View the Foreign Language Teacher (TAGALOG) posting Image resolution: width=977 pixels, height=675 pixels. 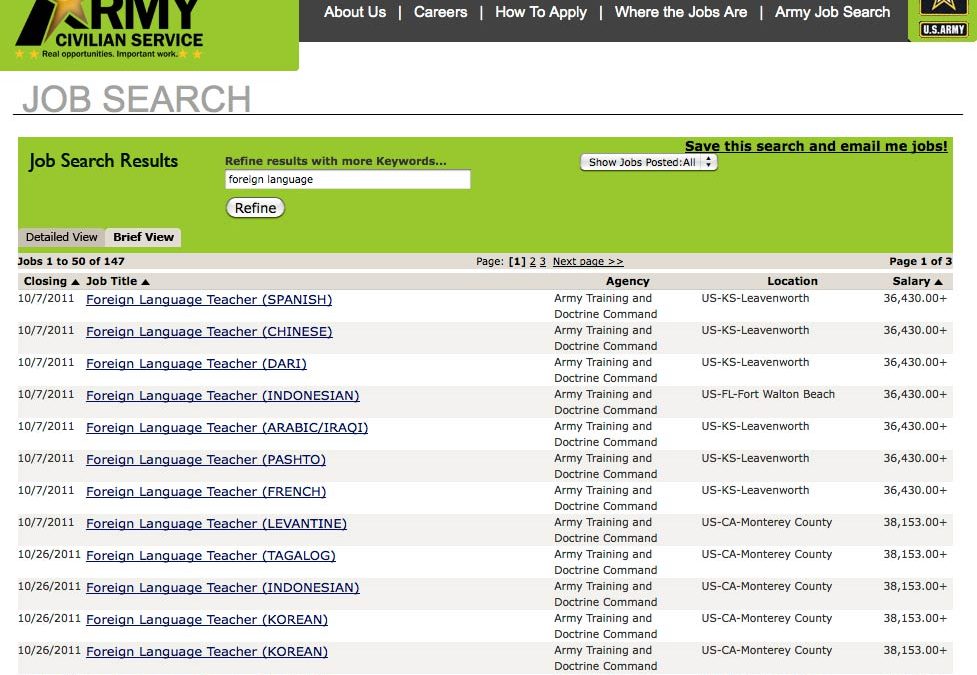[211, 555]
